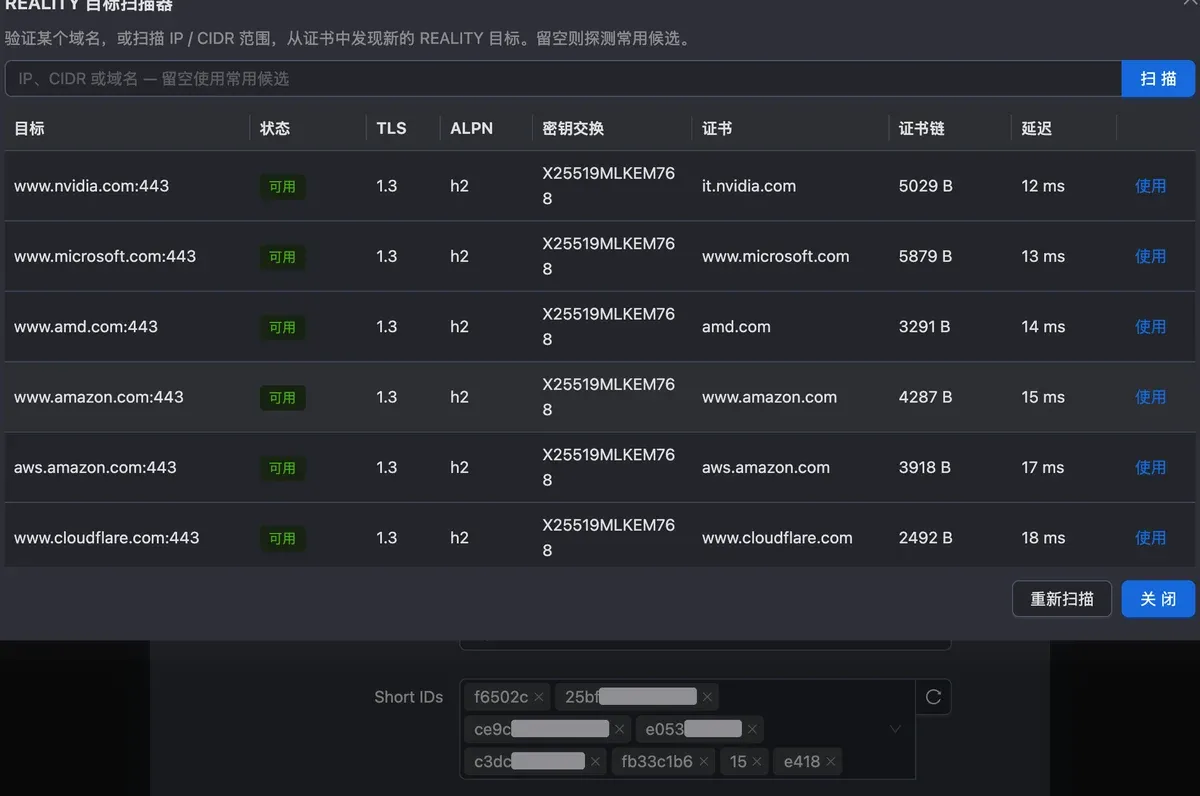Use the www.cloudflare.com:443 target
Screen dimensions: 1200x796
(x=1151, y=537)
